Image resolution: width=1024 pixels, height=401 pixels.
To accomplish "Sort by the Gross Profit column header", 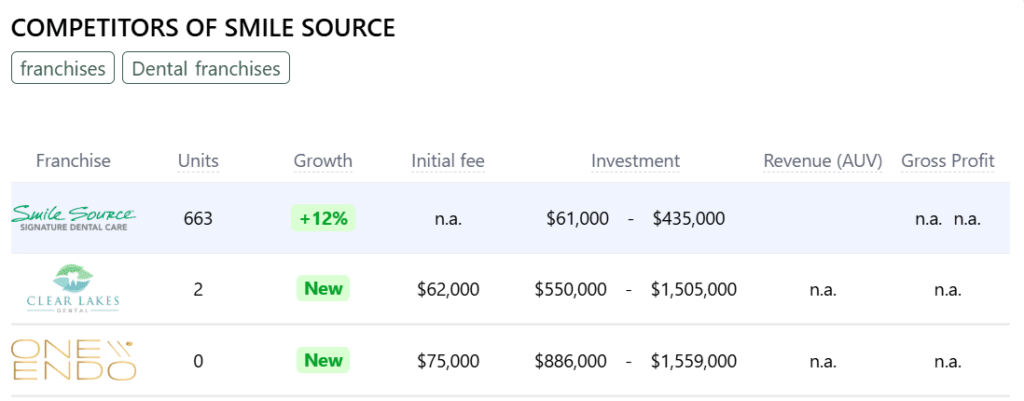I will [x=948, y=161].
